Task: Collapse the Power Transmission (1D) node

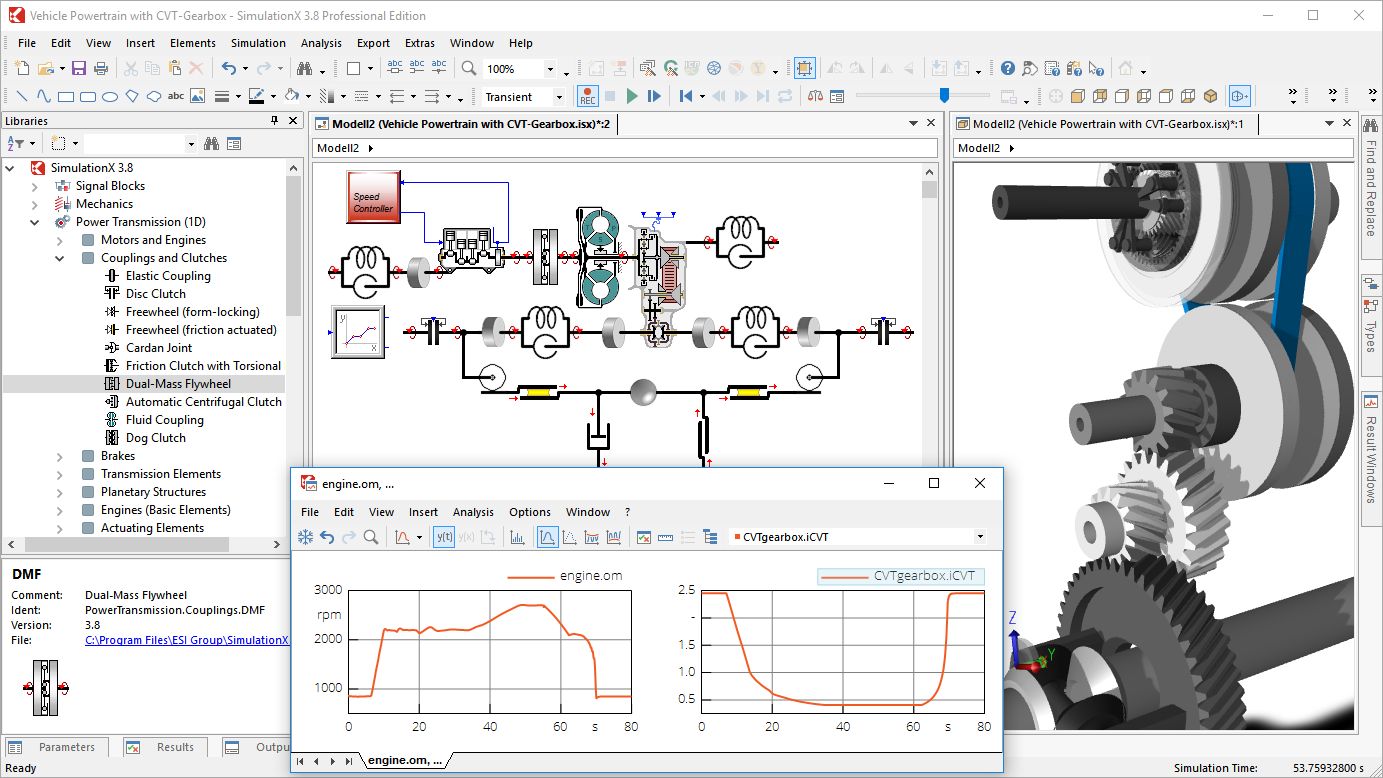Action: click(35, 222)
